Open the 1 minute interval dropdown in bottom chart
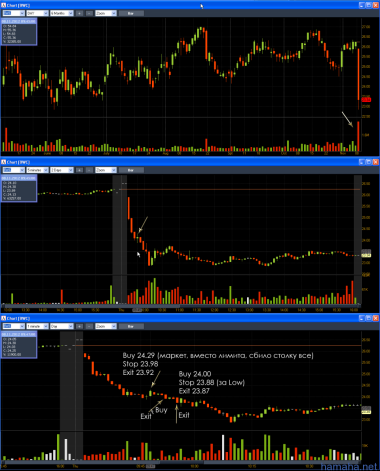 [37, 326]
